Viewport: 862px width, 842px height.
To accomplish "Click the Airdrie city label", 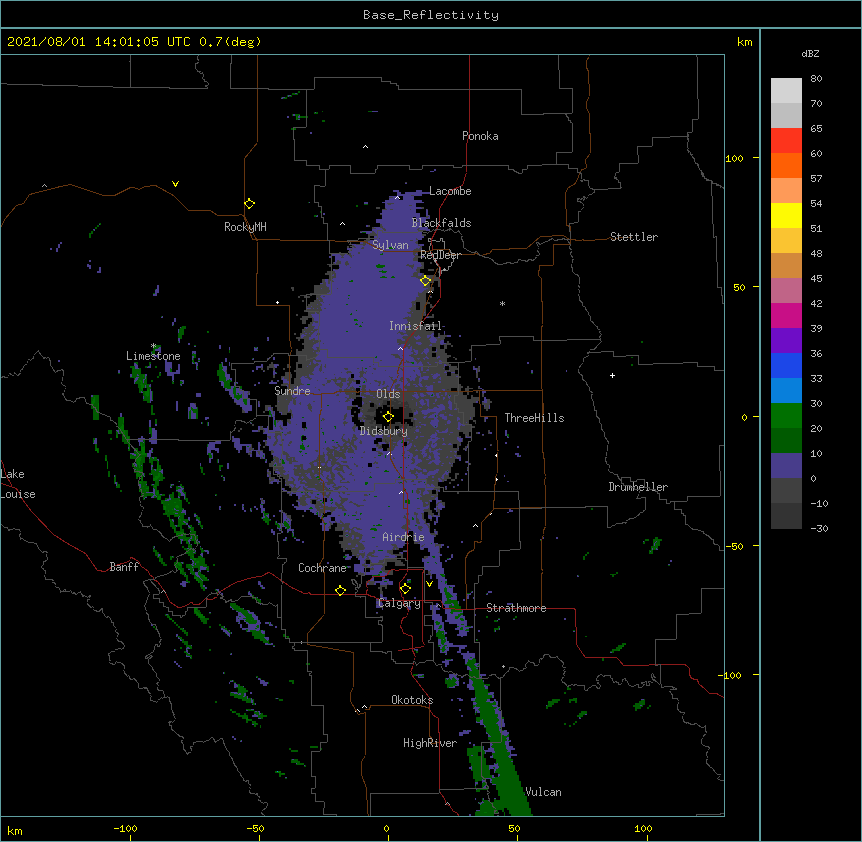I will [x=403, y=537].
